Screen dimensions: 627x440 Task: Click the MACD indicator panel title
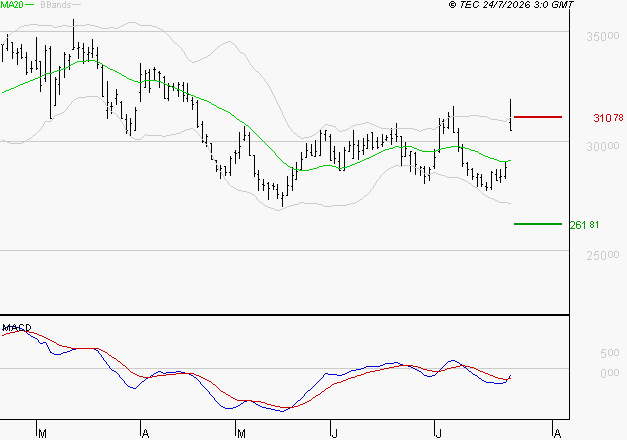(17, 328)
